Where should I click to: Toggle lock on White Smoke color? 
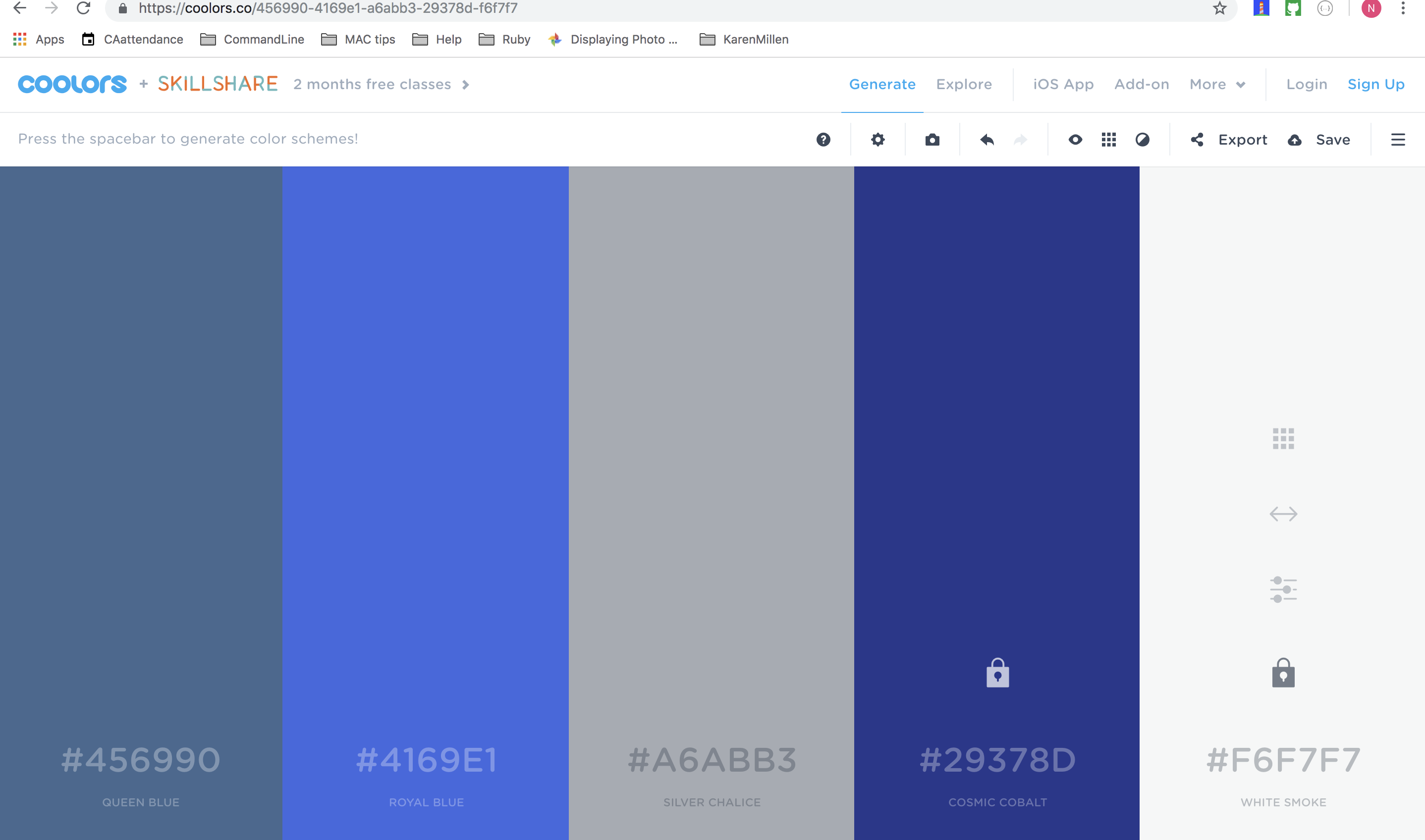(x=1283, y=674)
